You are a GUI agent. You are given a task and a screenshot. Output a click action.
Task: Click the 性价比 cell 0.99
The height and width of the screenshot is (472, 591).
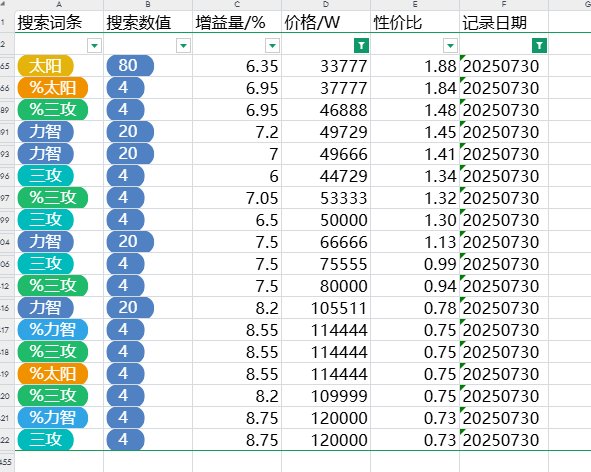tap(415, 264)
